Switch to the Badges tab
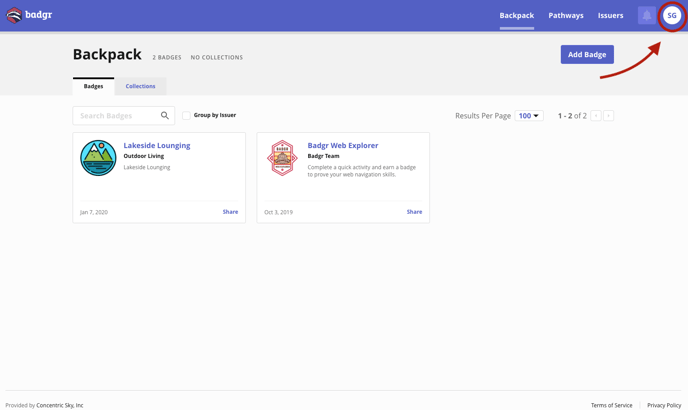Image resolution: width=688 pixels, height=410 pixels. point(93,86)
